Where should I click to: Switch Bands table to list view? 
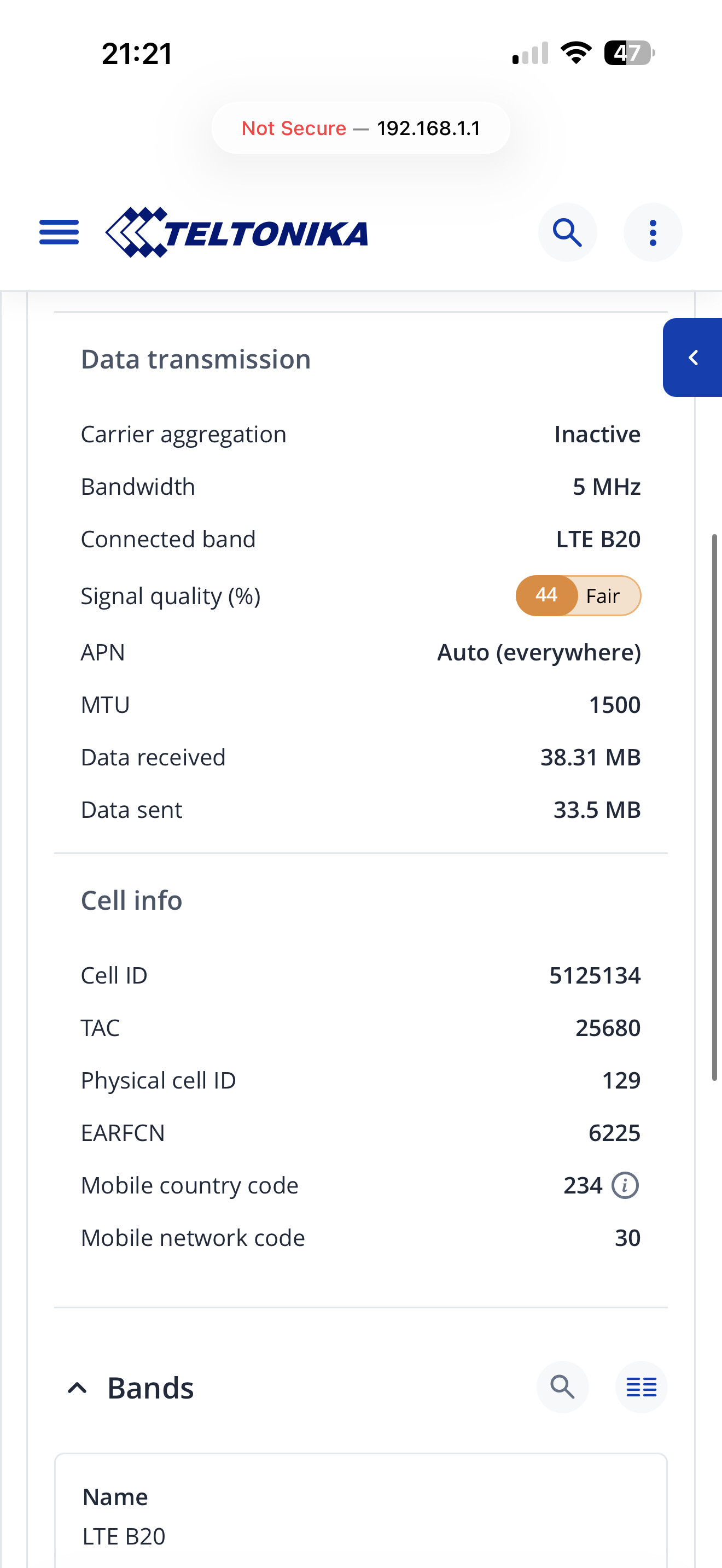coord(642,1386)
